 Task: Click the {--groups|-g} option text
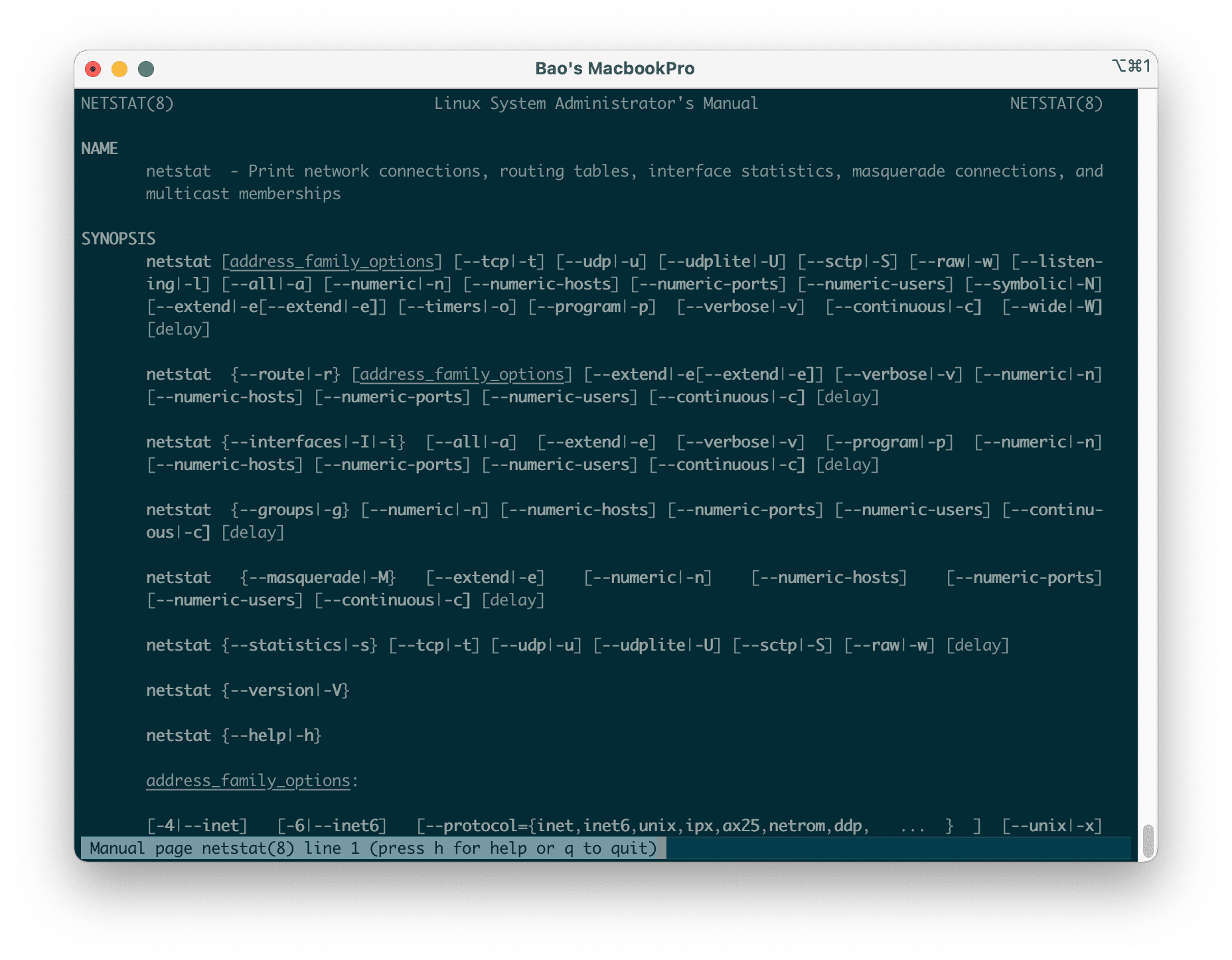click(290, 510)
